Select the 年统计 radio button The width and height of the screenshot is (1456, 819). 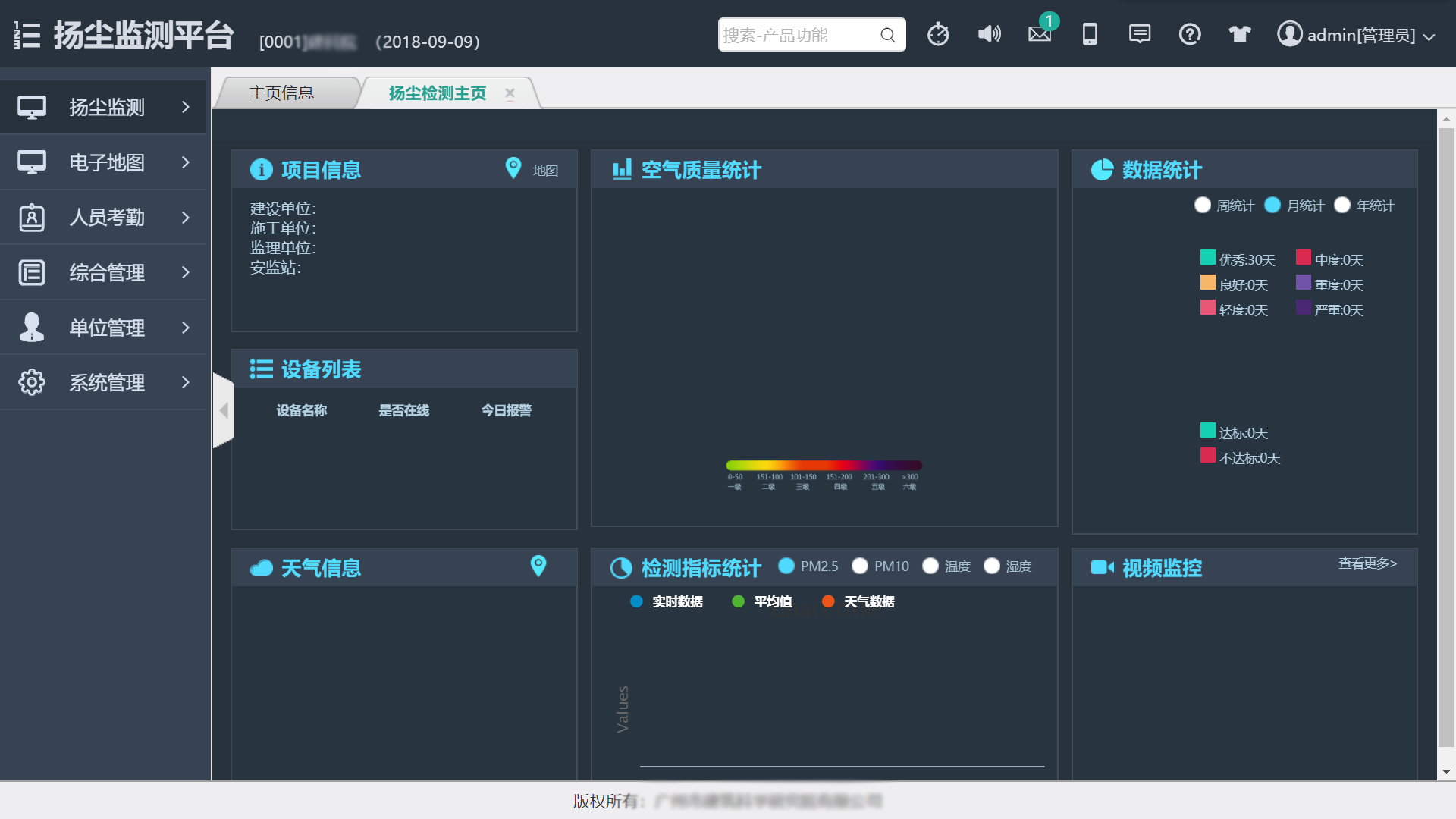(1342, 206)
